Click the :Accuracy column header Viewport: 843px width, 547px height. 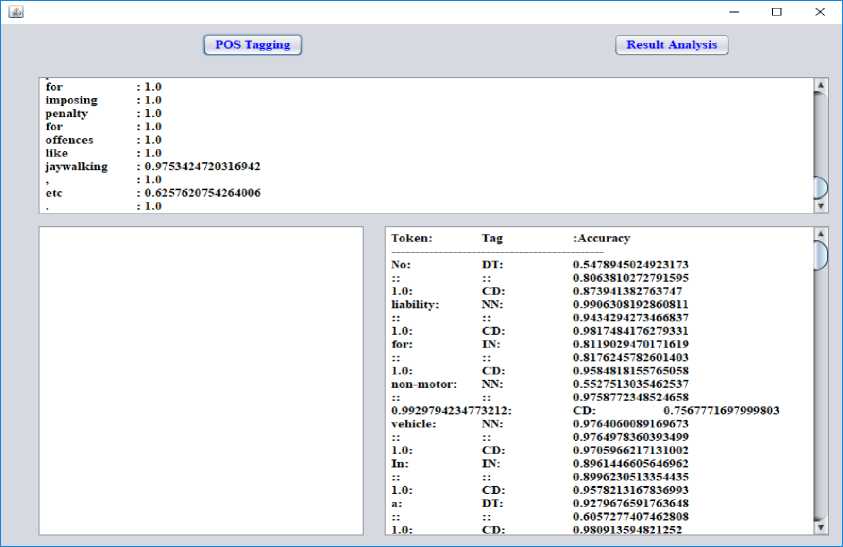point(601,239)
